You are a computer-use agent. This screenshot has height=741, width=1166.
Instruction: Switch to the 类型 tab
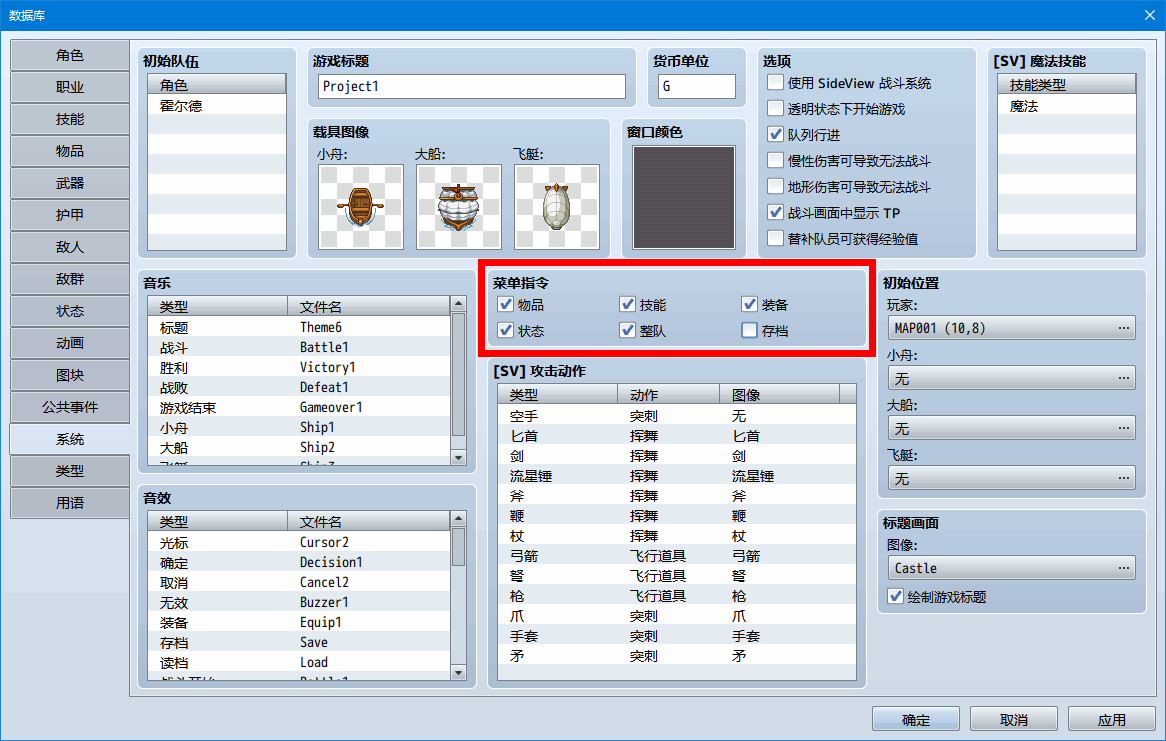70,471
